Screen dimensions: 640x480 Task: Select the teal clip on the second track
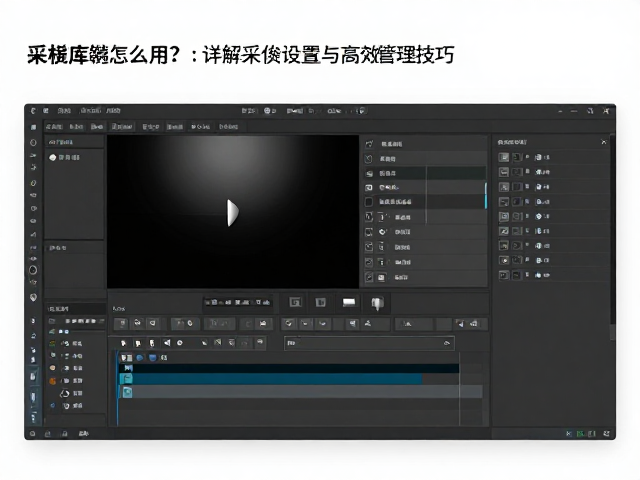pos(271,379)
